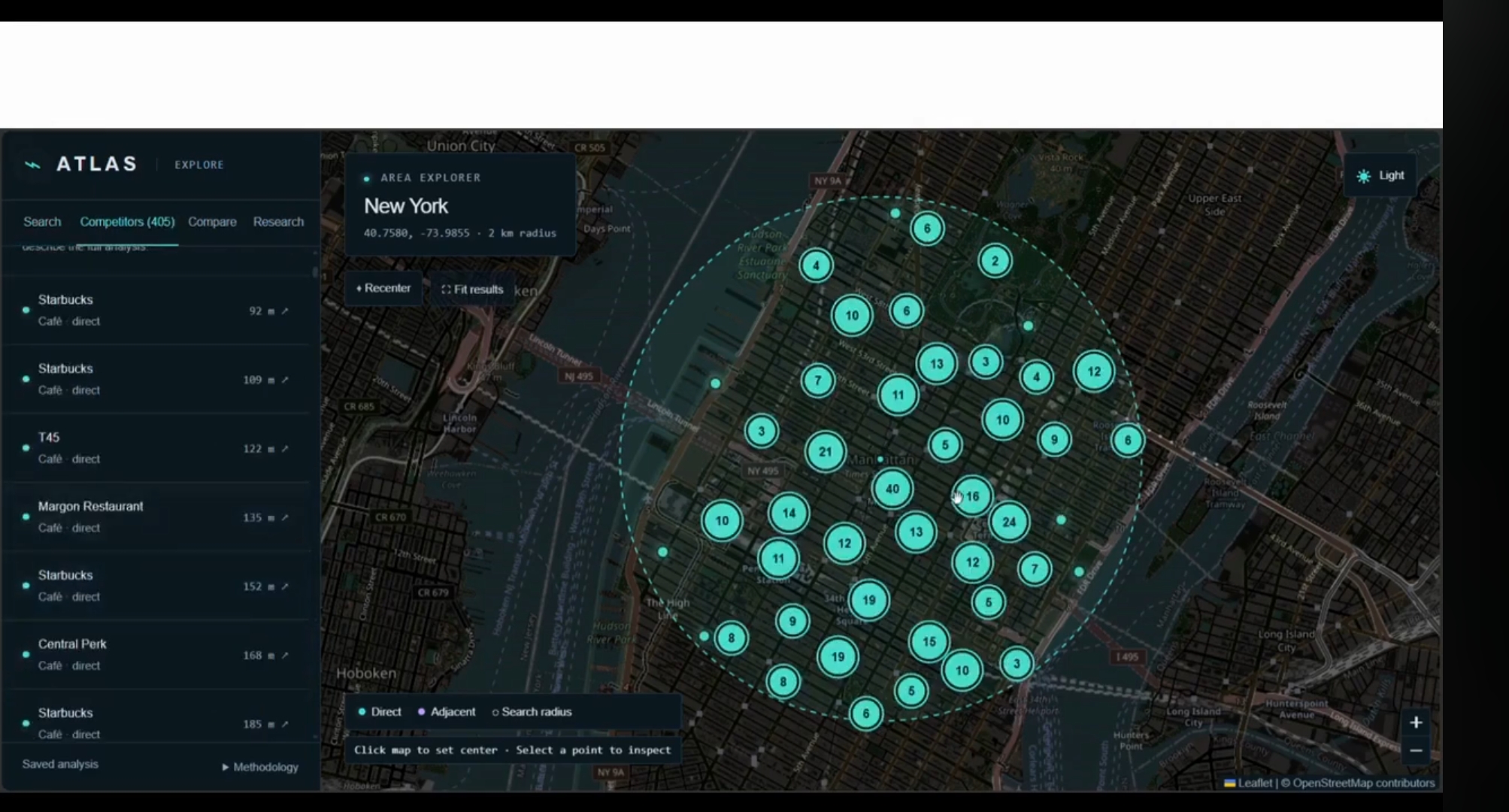The width and height of the screenshot is (1509, 812).
Task: Zoom out on the map
Action: click(1416, 750)
